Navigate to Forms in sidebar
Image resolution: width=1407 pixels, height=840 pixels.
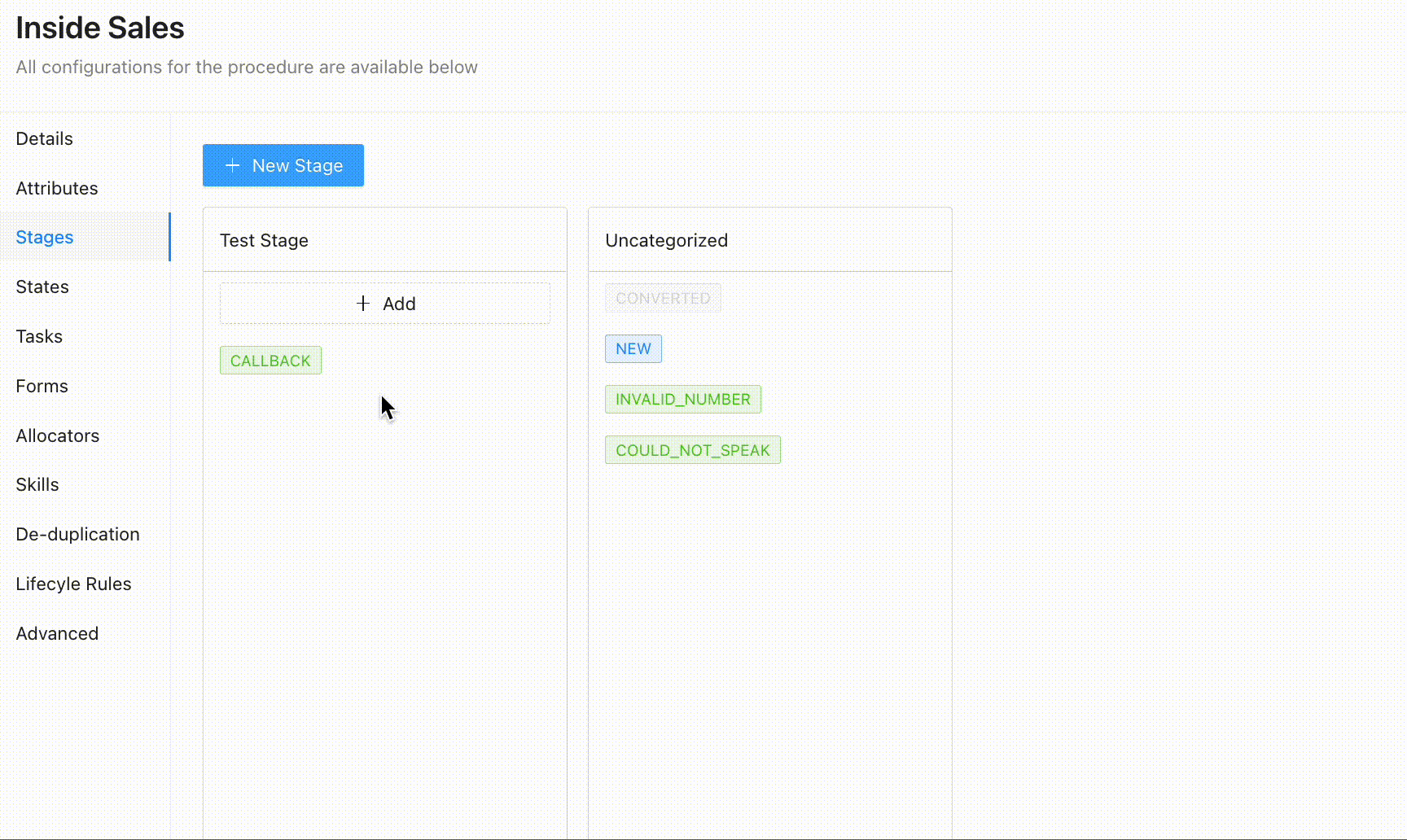click(x=42, y=386)
